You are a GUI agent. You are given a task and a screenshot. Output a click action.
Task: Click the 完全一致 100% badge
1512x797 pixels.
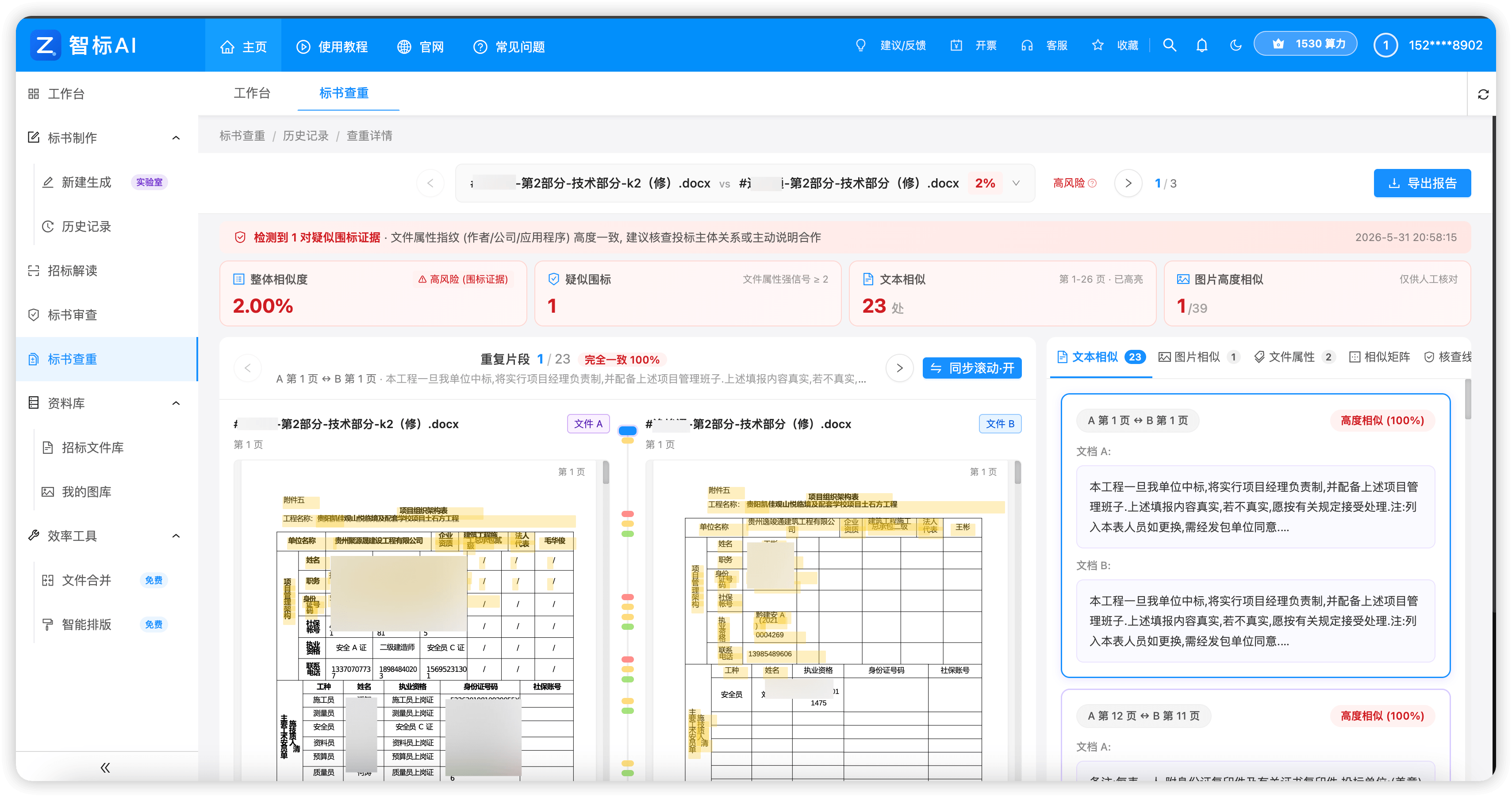click(622, 360)
